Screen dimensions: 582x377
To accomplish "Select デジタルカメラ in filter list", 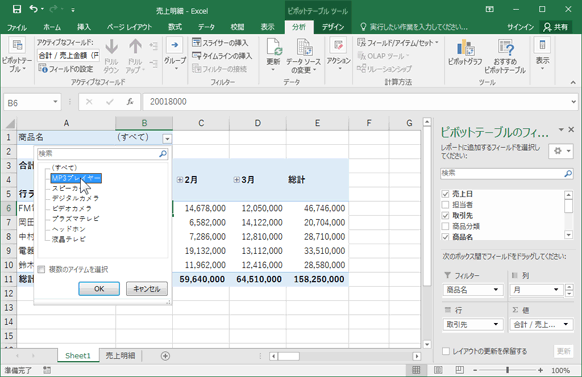I will coord(75,199).
